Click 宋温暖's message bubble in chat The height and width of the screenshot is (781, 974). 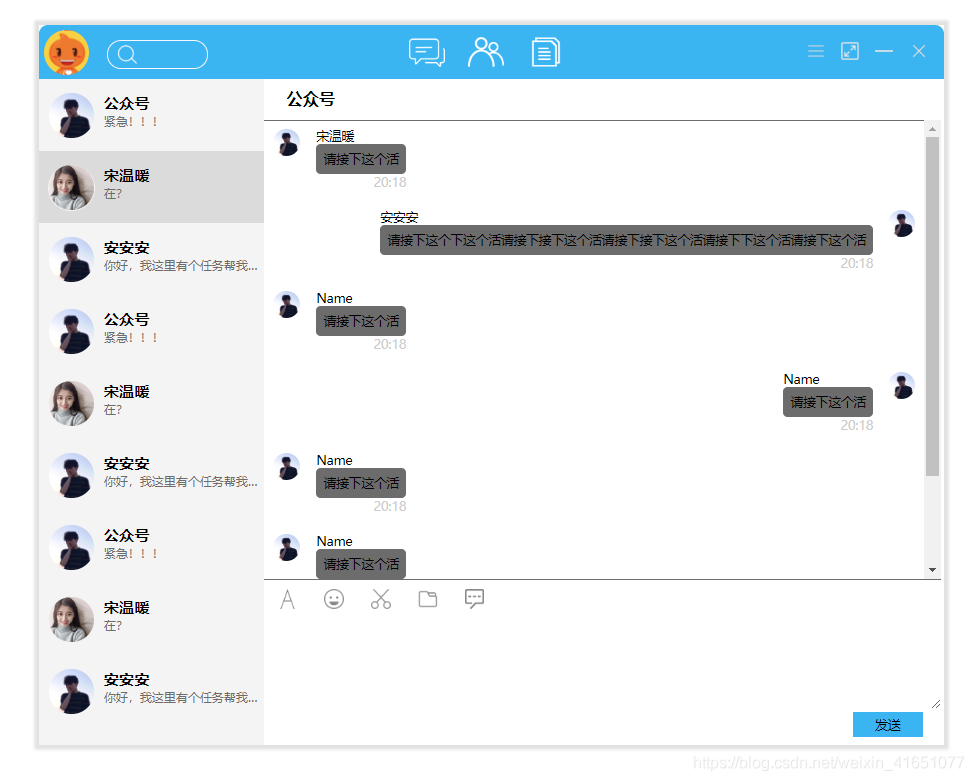click(361, 159)
